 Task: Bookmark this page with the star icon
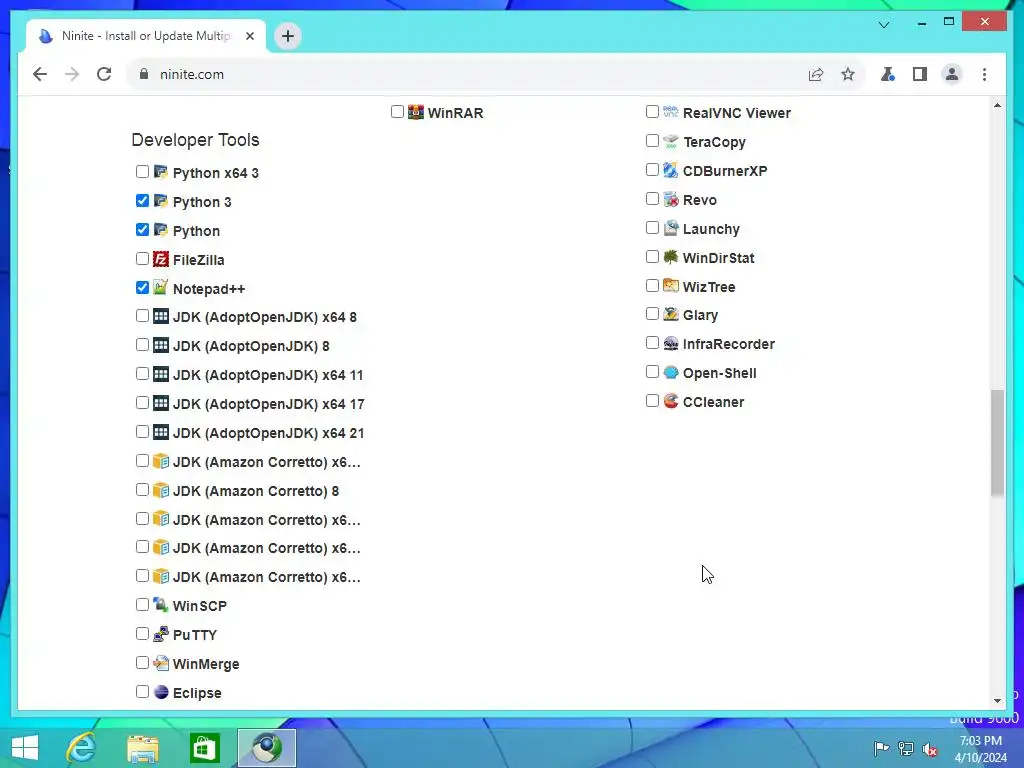tap(848, 74)
